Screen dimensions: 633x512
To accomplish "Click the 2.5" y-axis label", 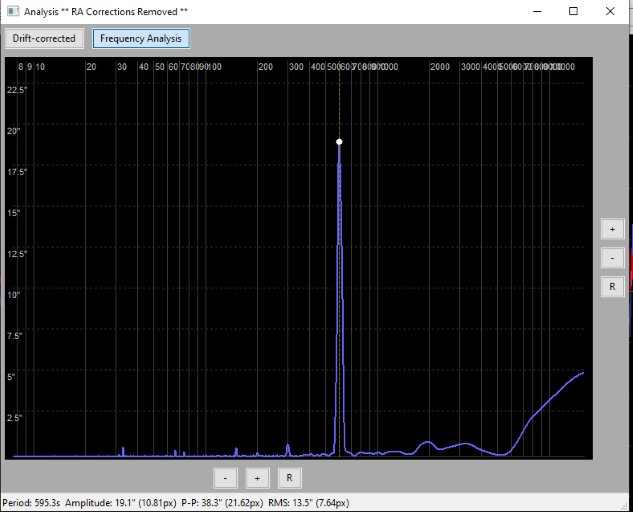I will 15,418.
